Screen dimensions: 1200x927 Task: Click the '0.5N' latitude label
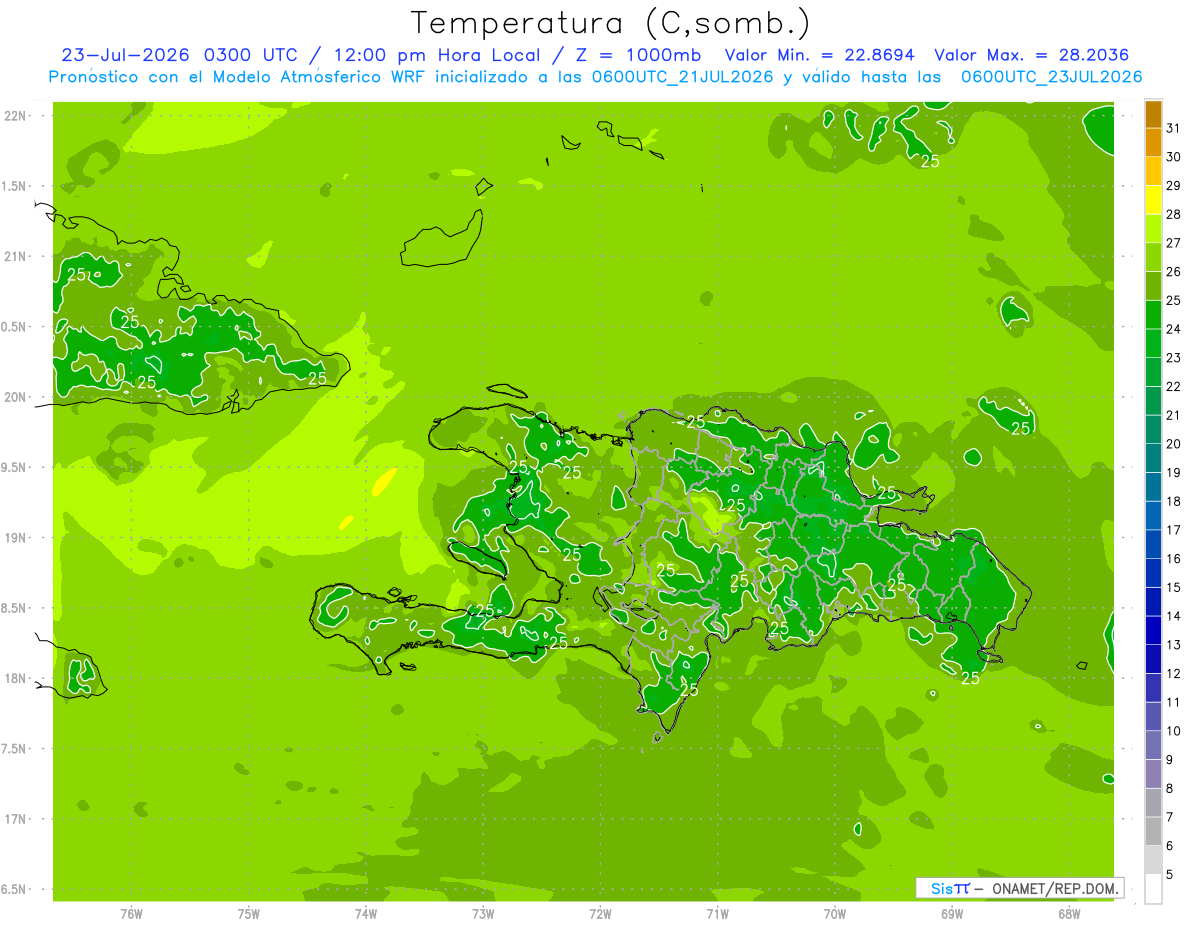(x=15, y=327)
